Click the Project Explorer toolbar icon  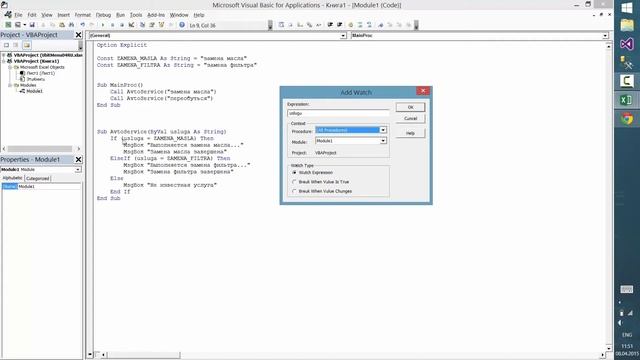(142, 25)
